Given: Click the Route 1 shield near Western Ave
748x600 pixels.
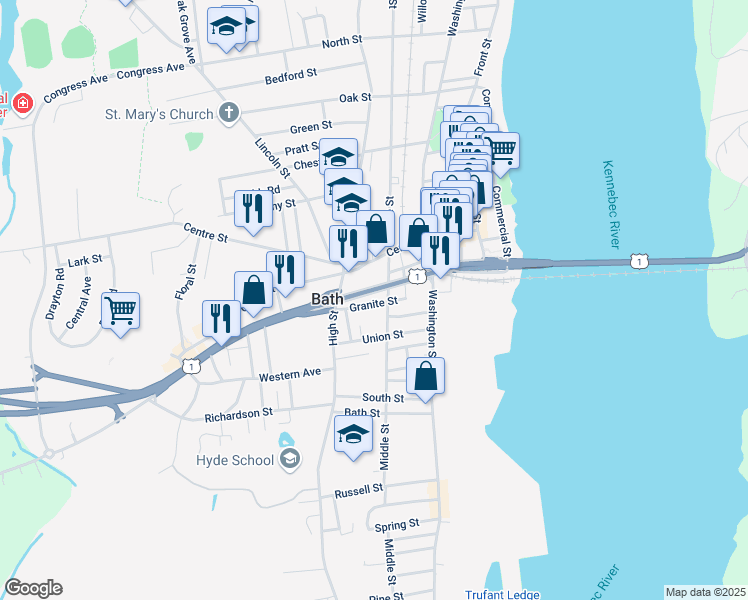Looking at the screenshot, I should 191,366.
